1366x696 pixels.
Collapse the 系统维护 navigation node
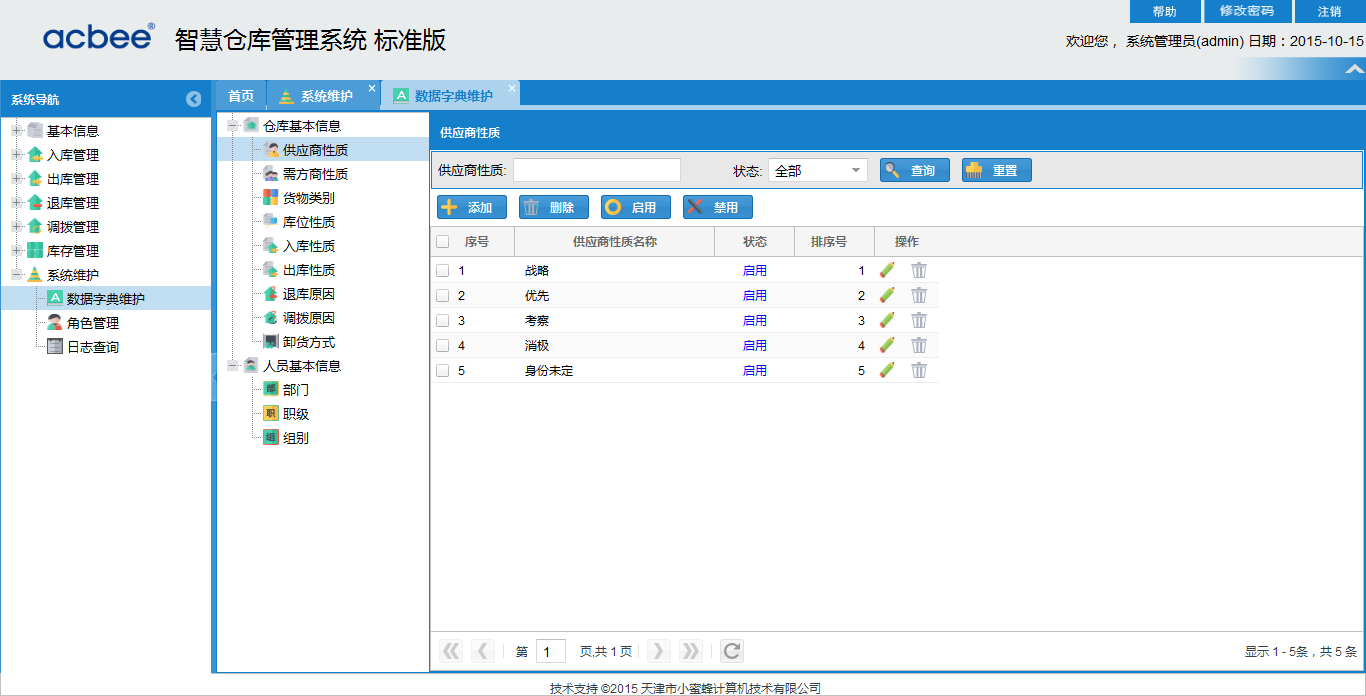16,275
